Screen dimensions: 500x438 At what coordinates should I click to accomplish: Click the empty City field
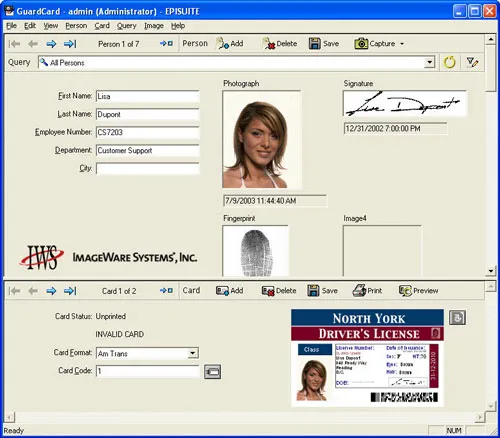148,168
